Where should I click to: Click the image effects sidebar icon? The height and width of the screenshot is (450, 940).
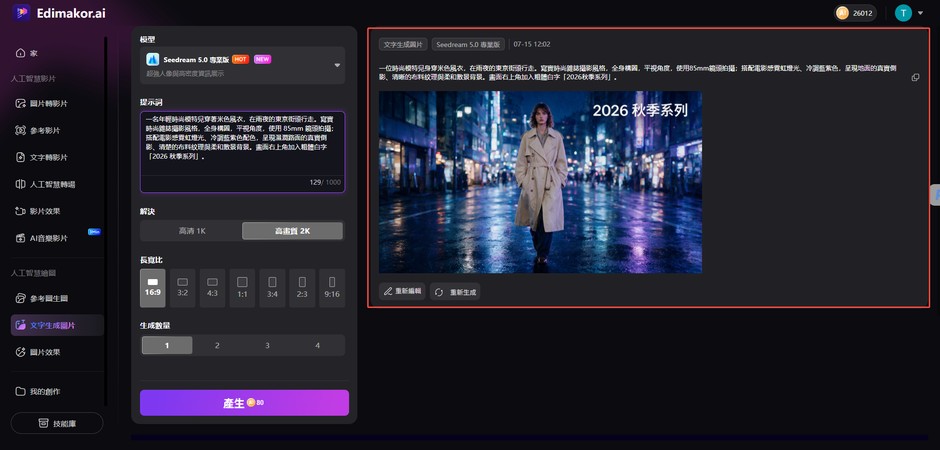(20, 352)
